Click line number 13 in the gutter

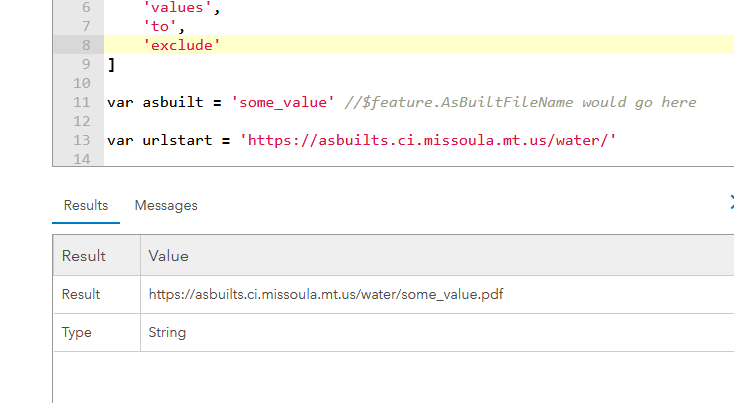click(x=82, y=140)
